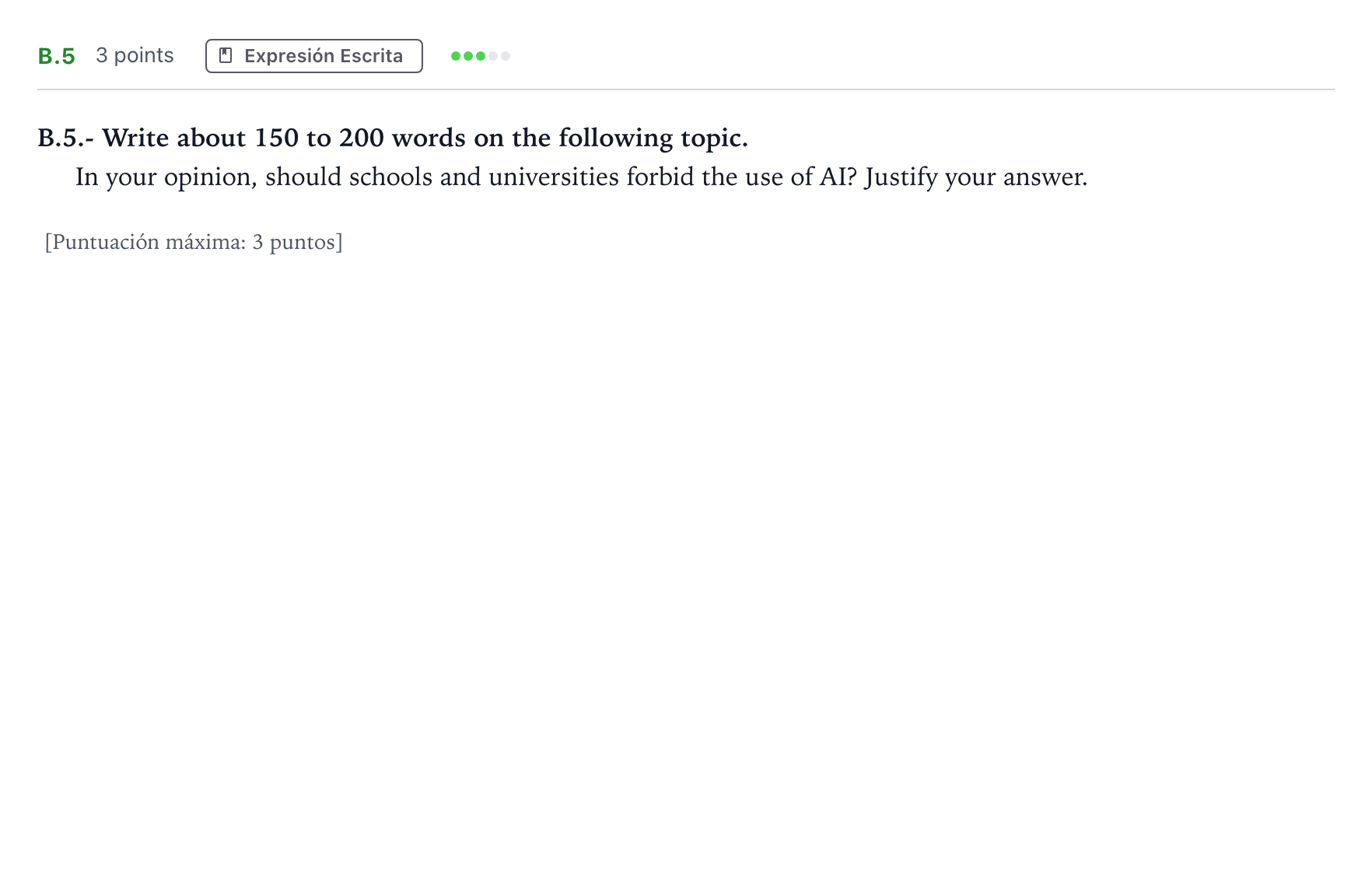Select the second green difficulty dot

coord(468,56)
